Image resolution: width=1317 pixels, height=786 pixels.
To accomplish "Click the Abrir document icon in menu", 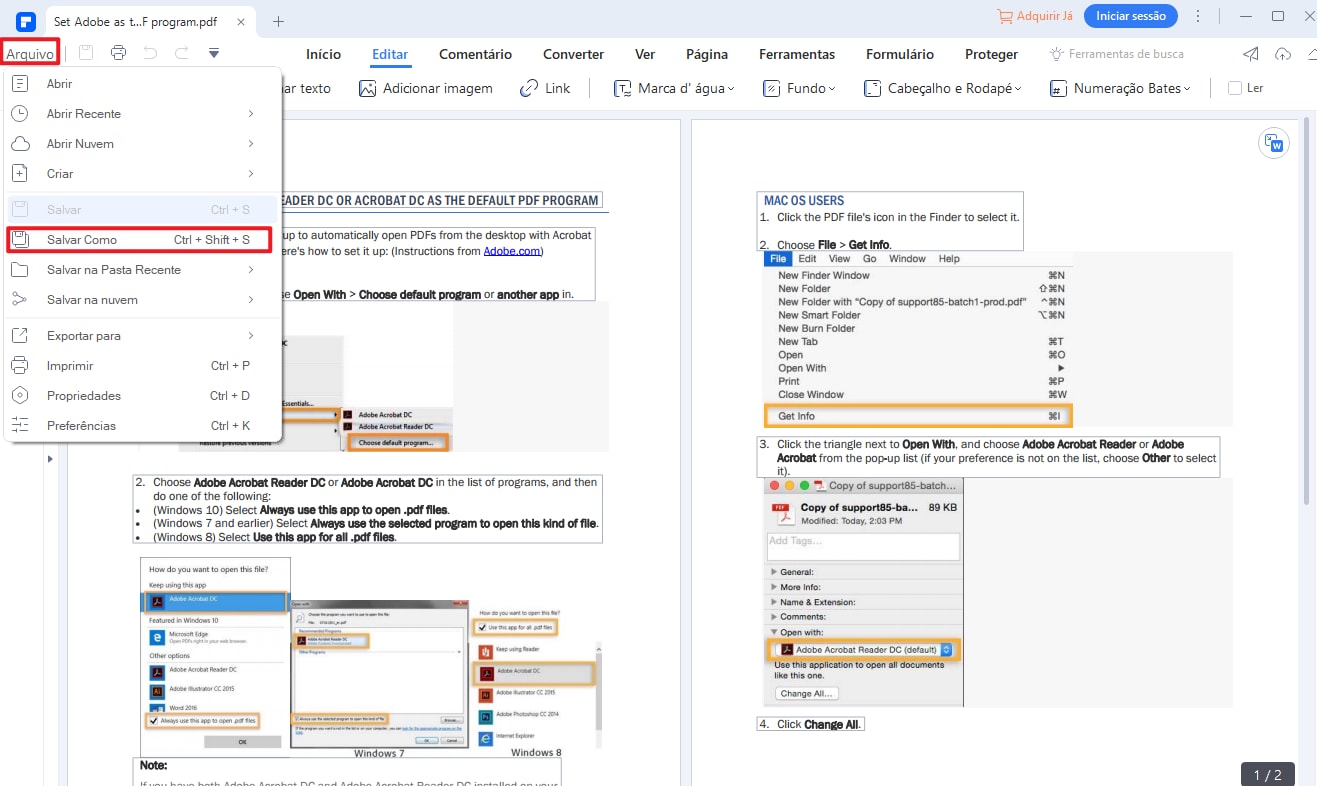I will pyautogui.click(x=19, y=84).
